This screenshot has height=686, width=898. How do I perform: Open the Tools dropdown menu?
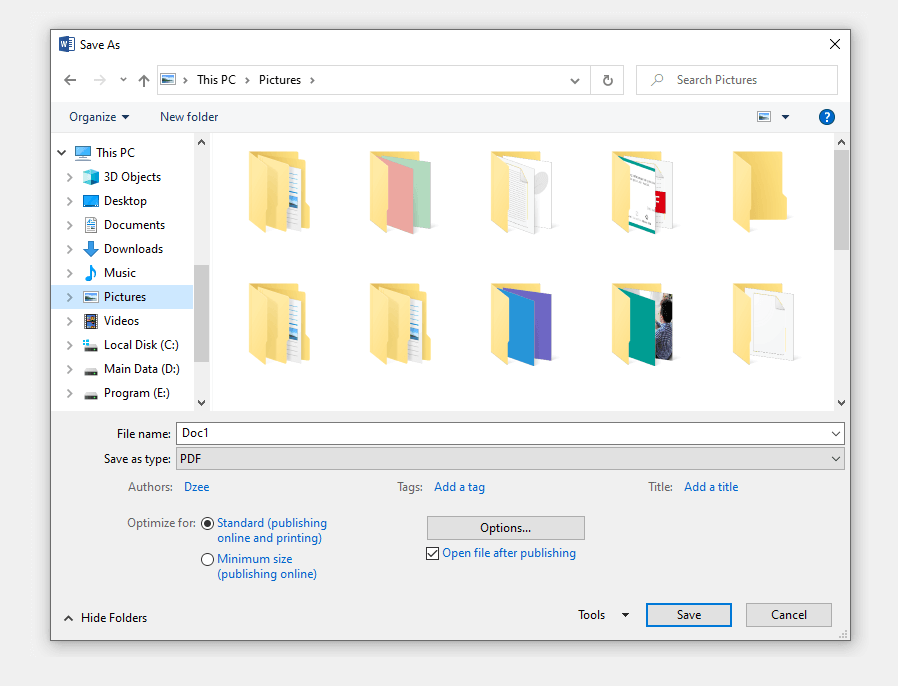[604, 615]
